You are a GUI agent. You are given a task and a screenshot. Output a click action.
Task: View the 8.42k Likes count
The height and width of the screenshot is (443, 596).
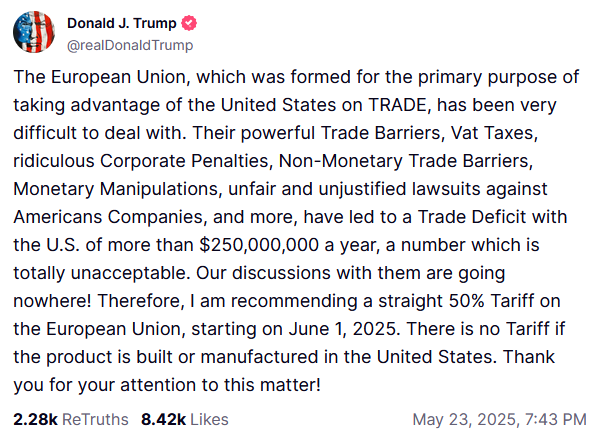point(163,419)
